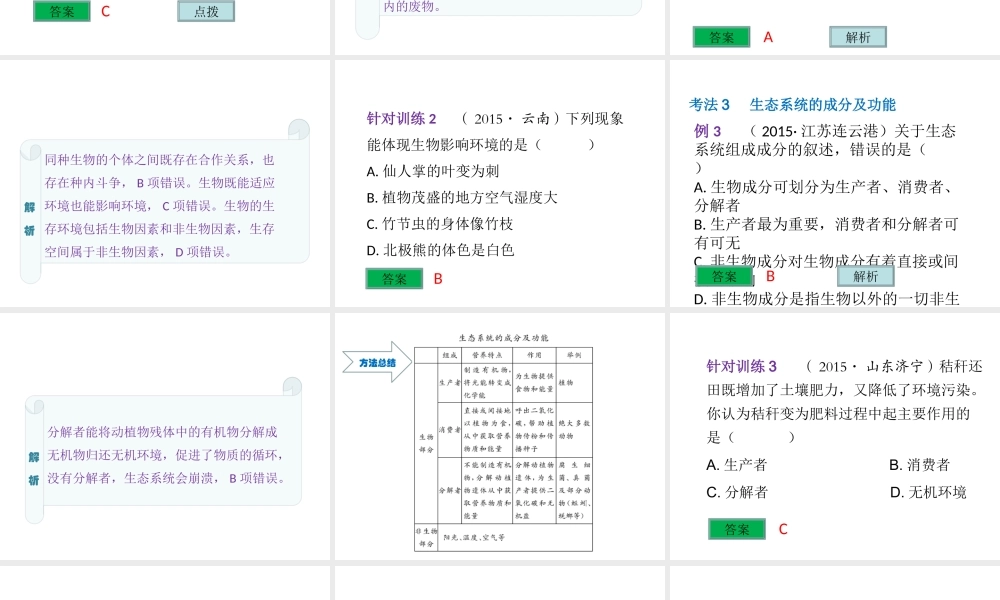Click the red answer C beside the 点拨 button
Image resolution: width=1000 pixels, height=600 pixels.
point(105,11)
